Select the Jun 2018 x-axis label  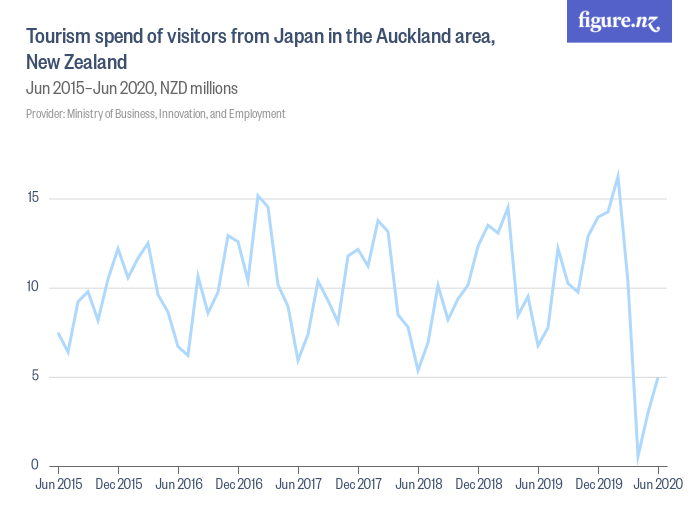[418, 485]
